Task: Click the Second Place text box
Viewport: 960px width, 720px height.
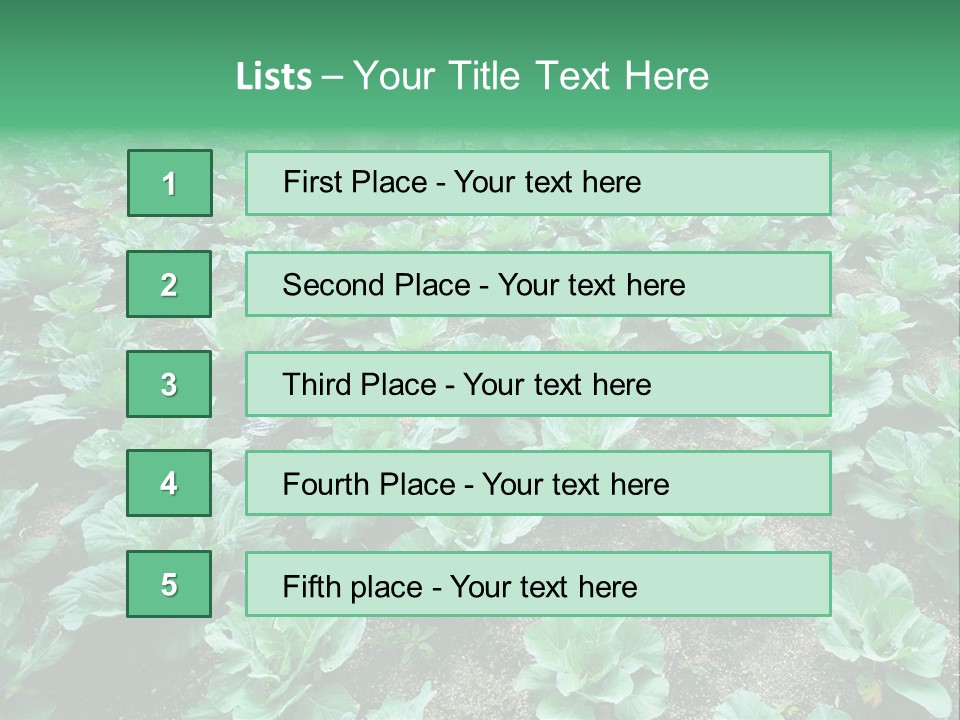Action: pos(538,284)
